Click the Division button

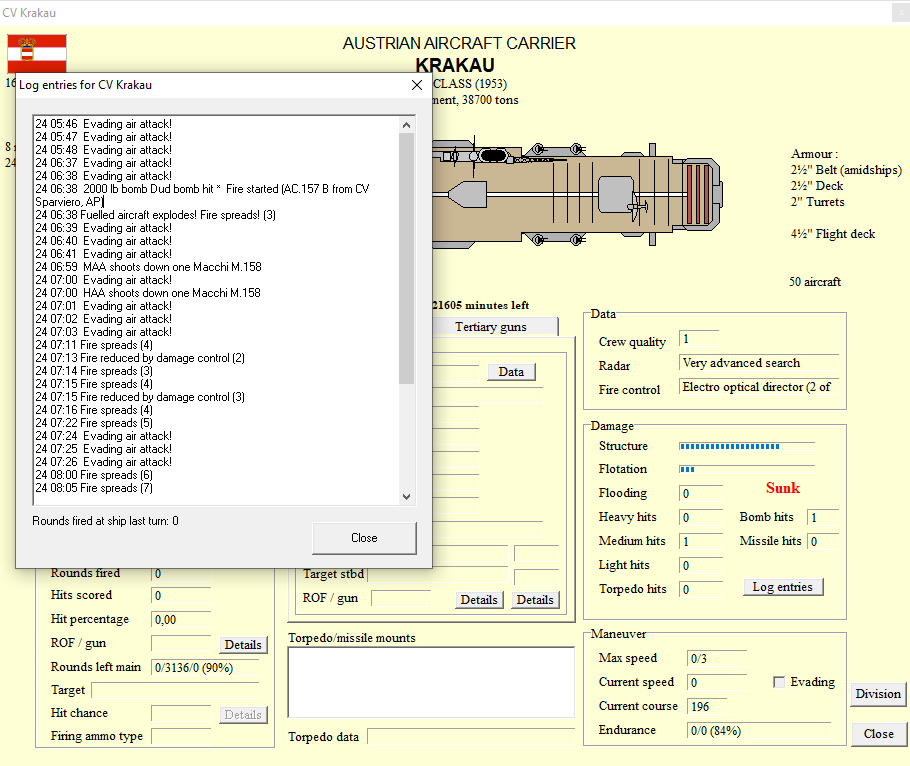coord(878,694)
